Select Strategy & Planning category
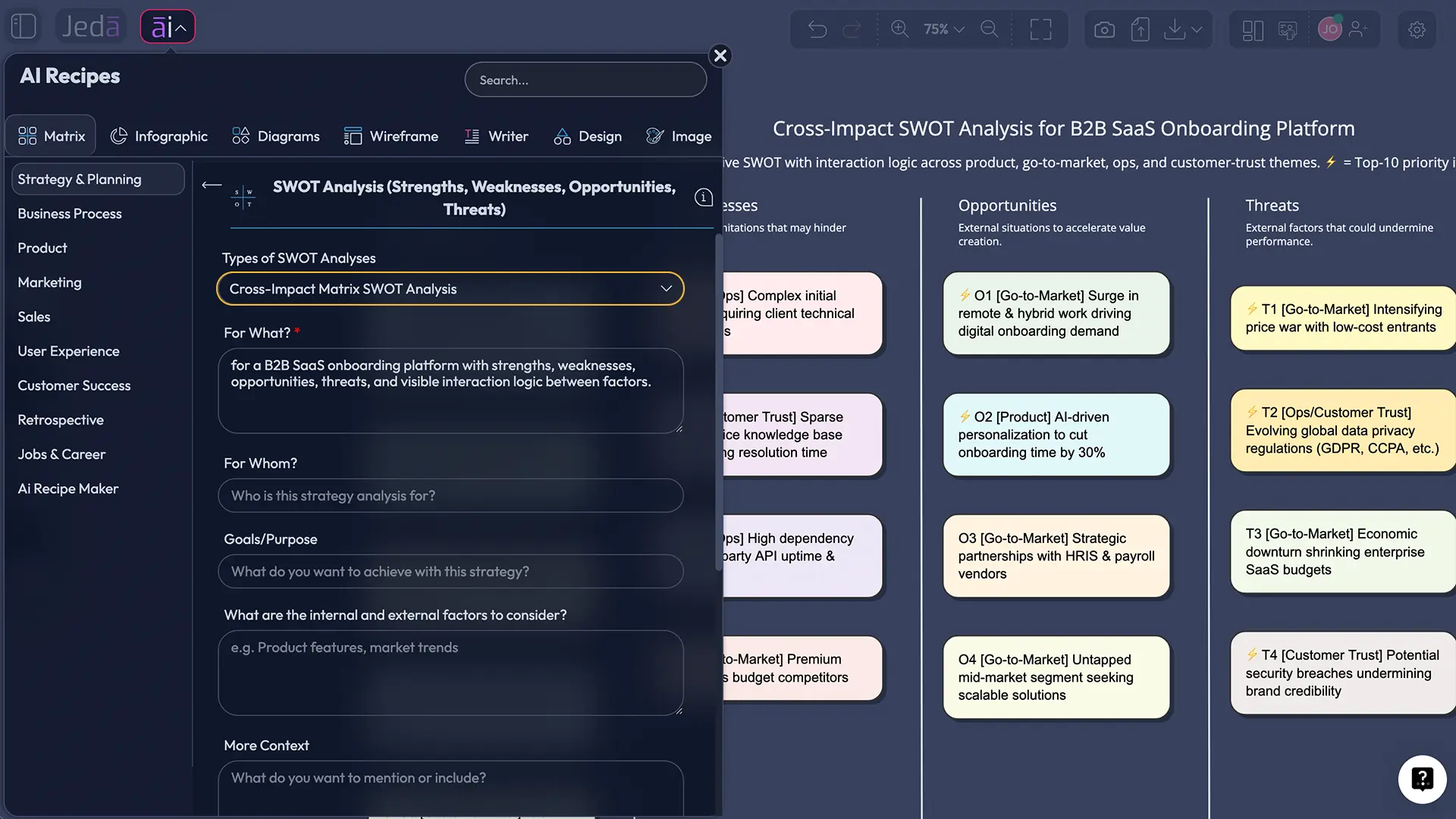This screenshot has width=1456, height=819. pos(98,179)
